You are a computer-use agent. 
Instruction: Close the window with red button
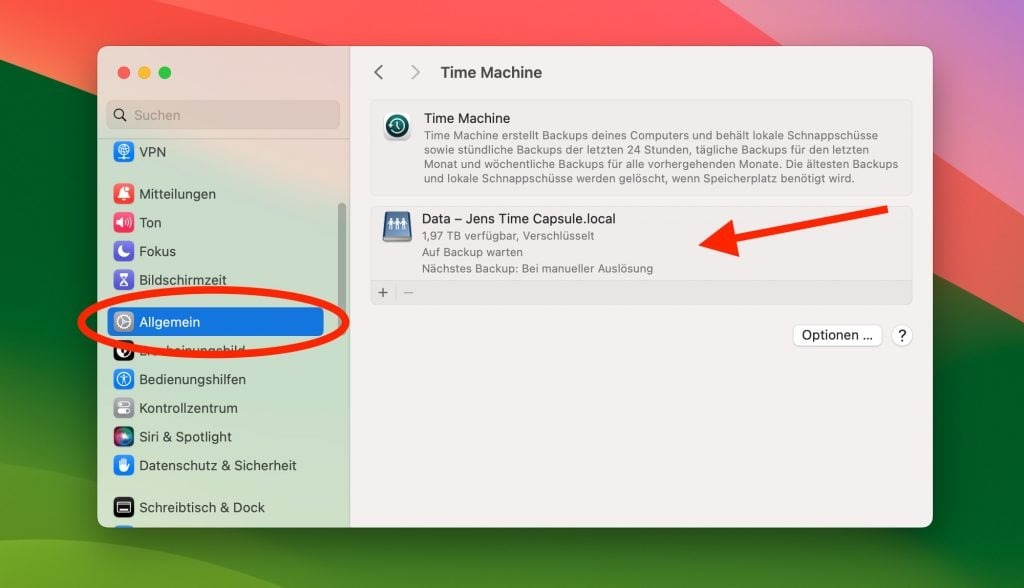123,73
